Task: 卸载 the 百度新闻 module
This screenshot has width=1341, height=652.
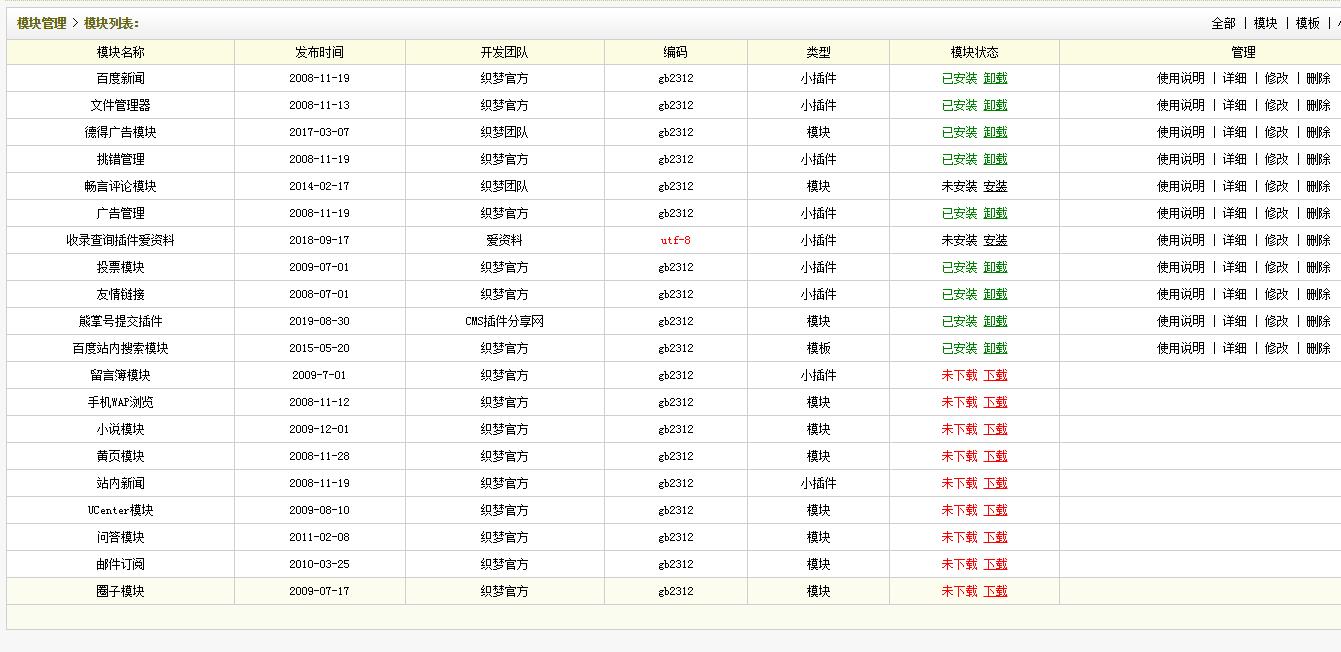Action: 994,77
